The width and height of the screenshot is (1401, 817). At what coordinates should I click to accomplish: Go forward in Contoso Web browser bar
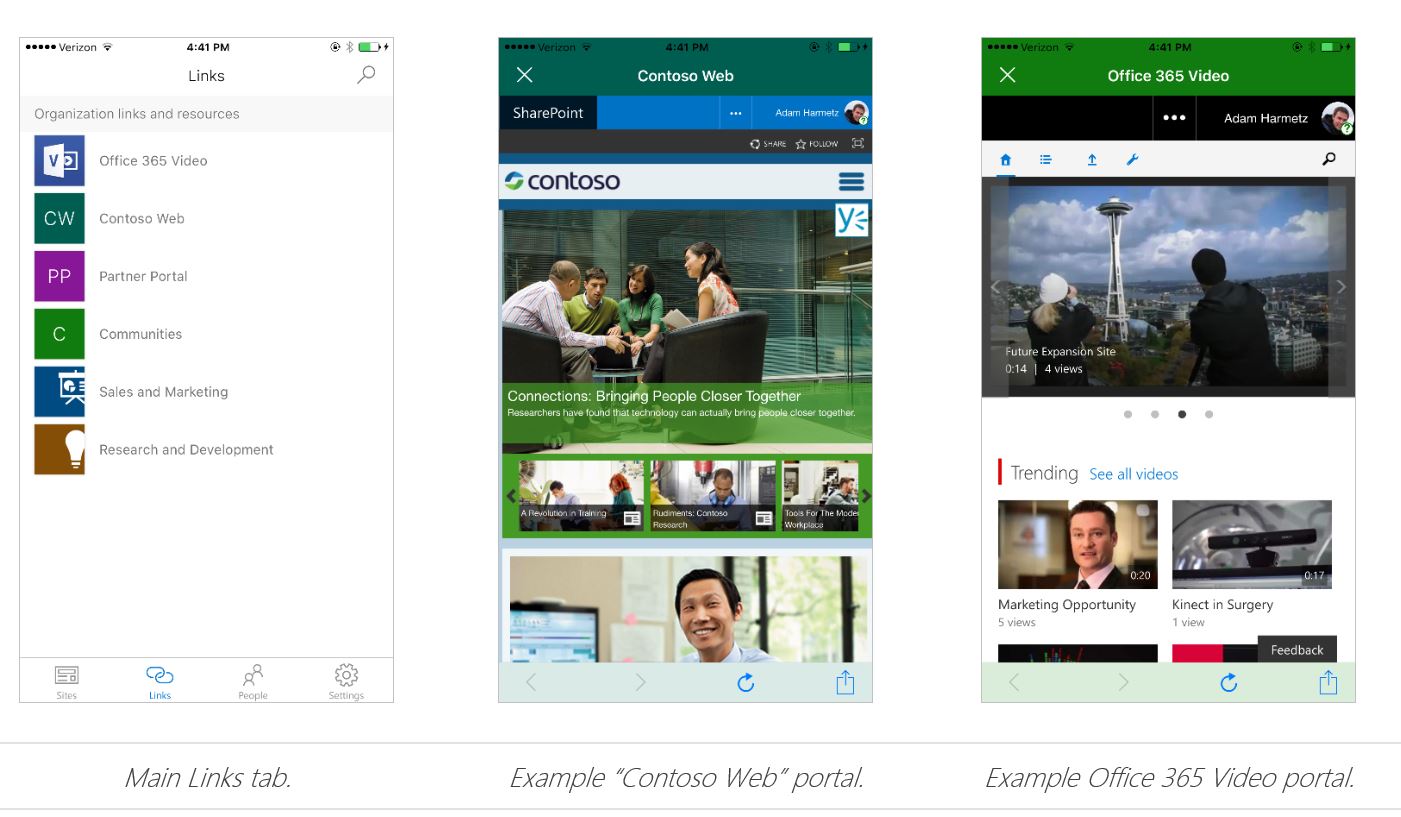coord(640,683)
